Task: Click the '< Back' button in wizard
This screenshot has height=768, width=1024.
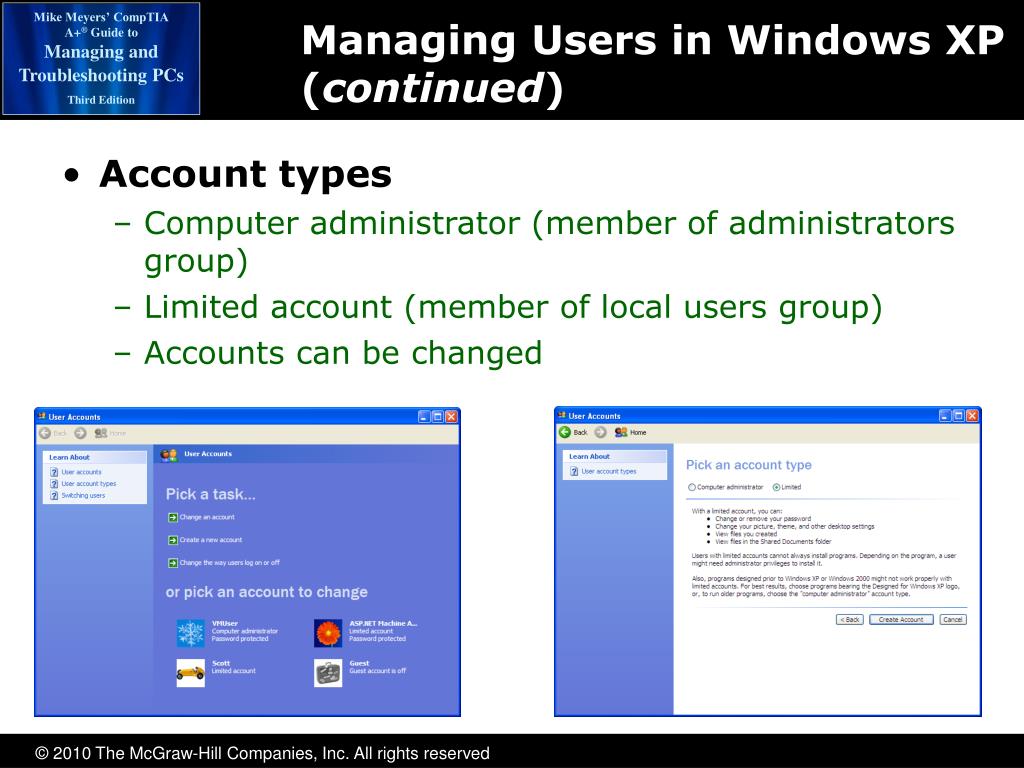Action: click(850, 620)
